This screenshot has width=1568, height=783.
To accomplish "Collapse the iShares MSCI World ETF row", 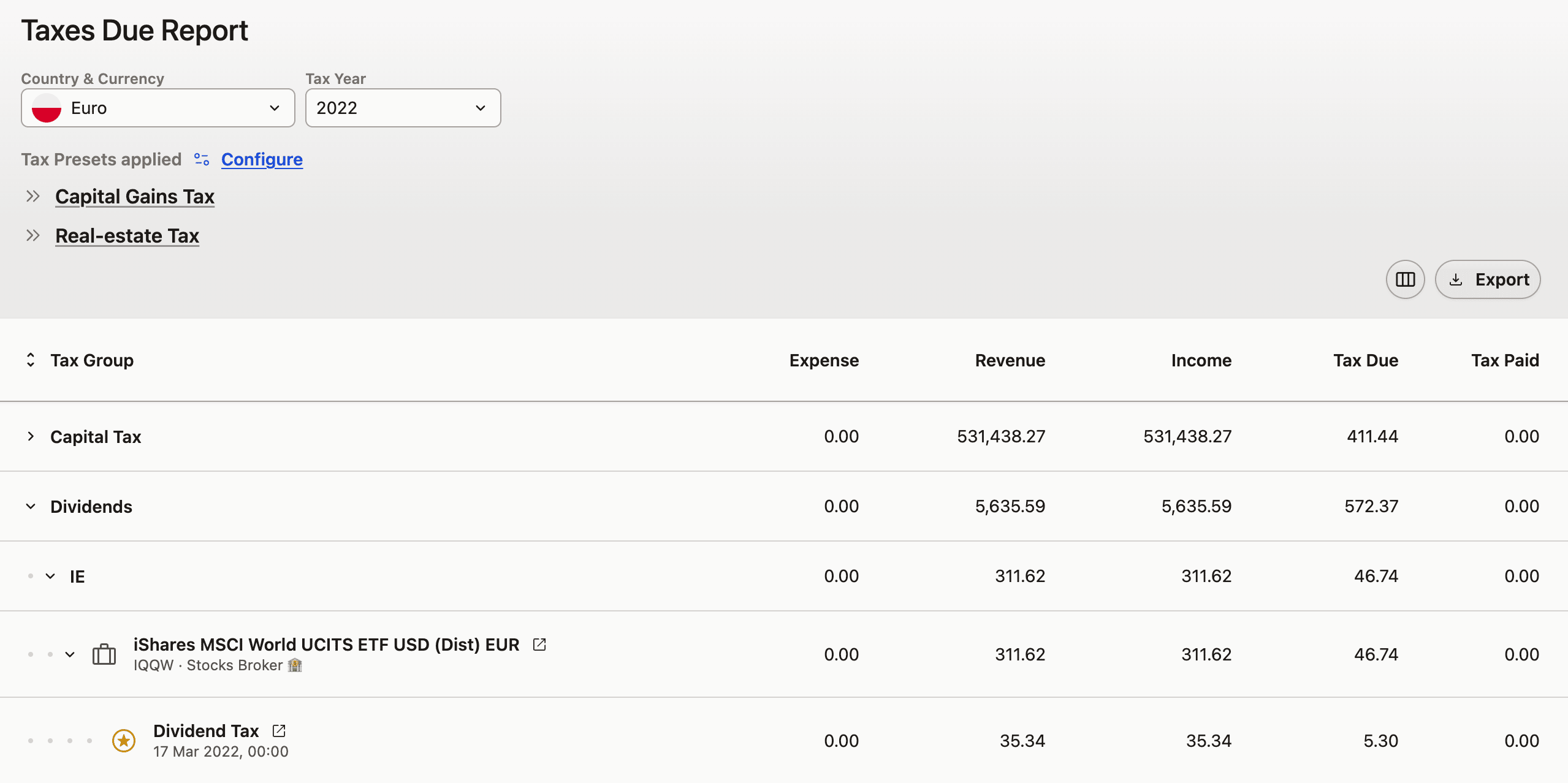I will point(69,654).
